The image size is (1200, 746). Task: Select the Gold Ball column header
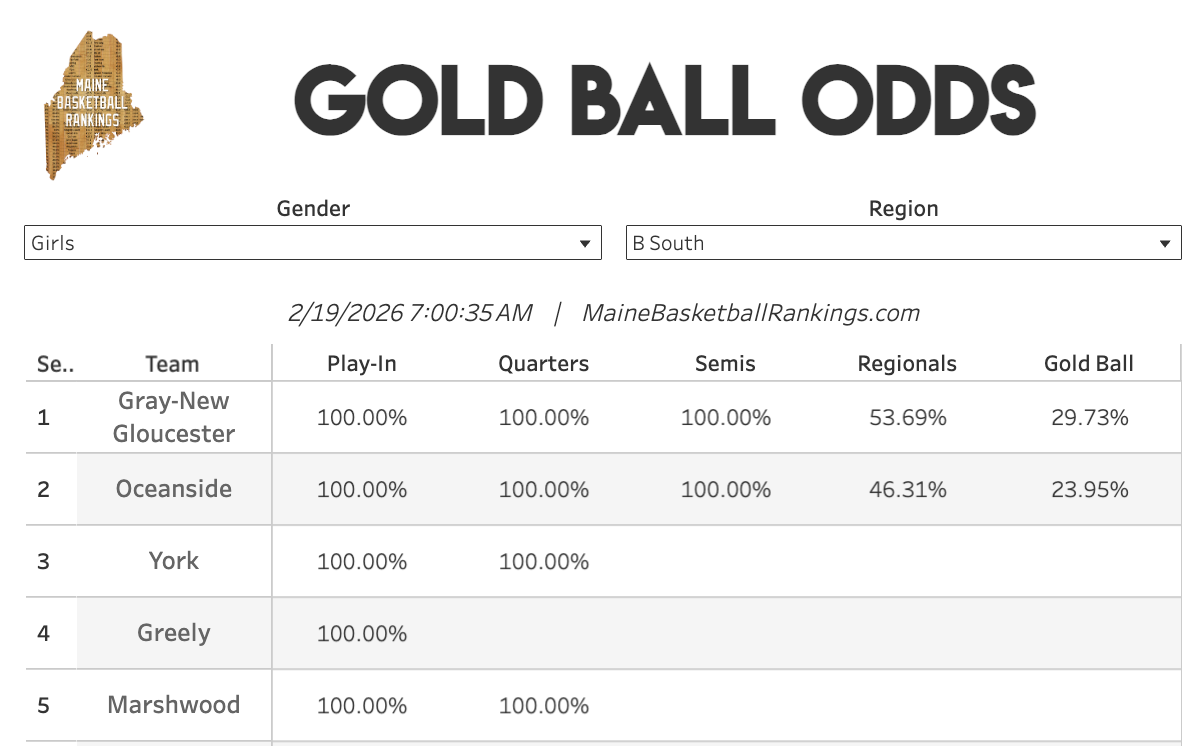(1089, 364)
